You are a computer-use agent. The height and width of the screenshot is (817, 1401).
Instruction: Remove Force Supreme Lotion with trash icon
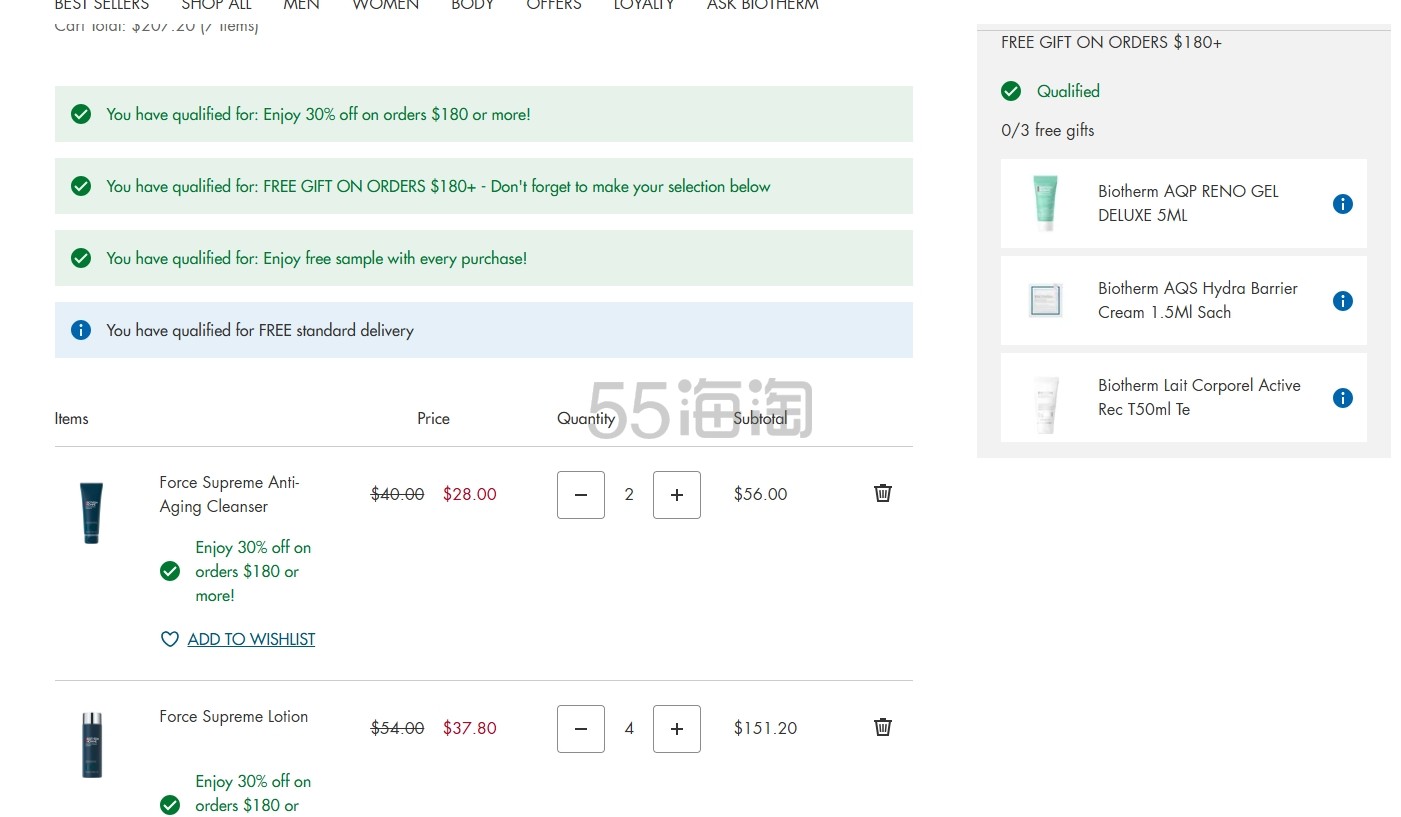(x=883, y=727)
